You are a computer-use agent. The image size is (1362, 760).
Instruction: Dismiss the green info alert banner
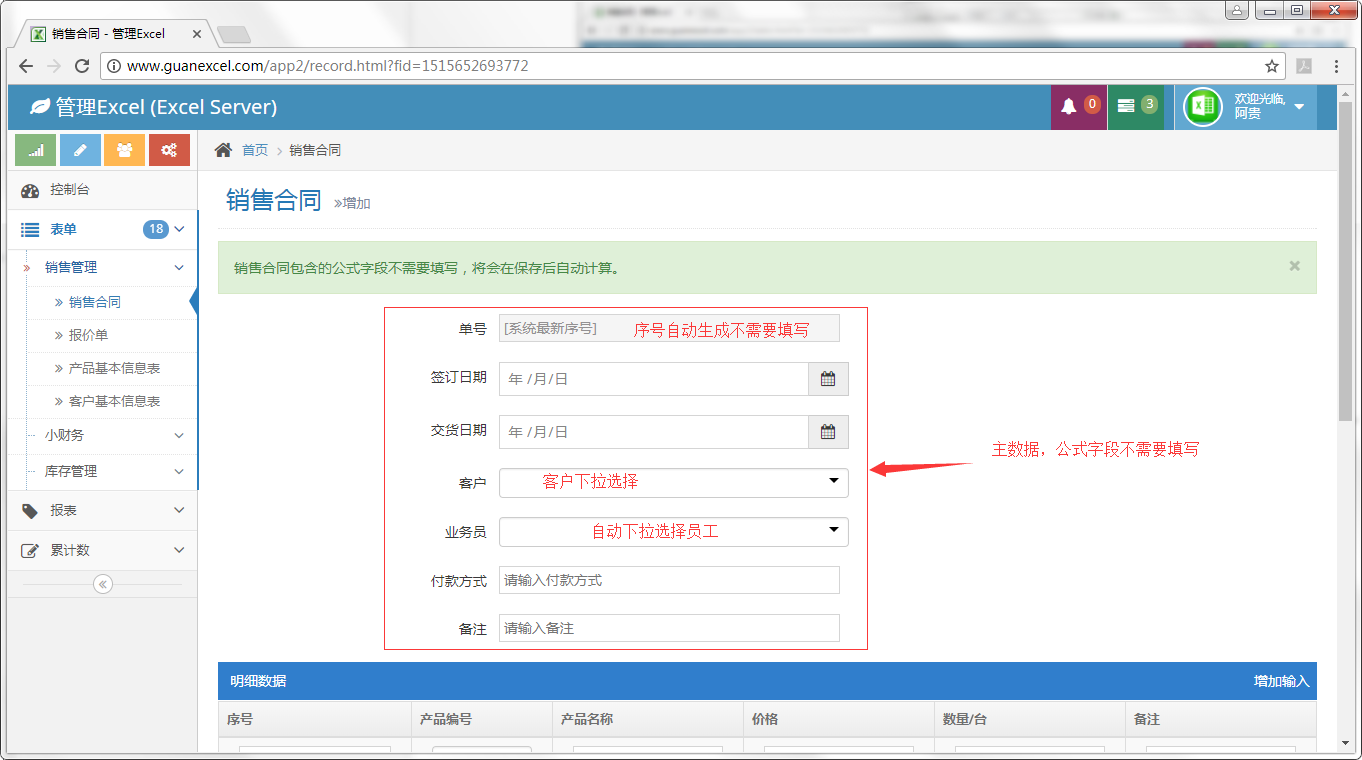tap(1295, 266)
